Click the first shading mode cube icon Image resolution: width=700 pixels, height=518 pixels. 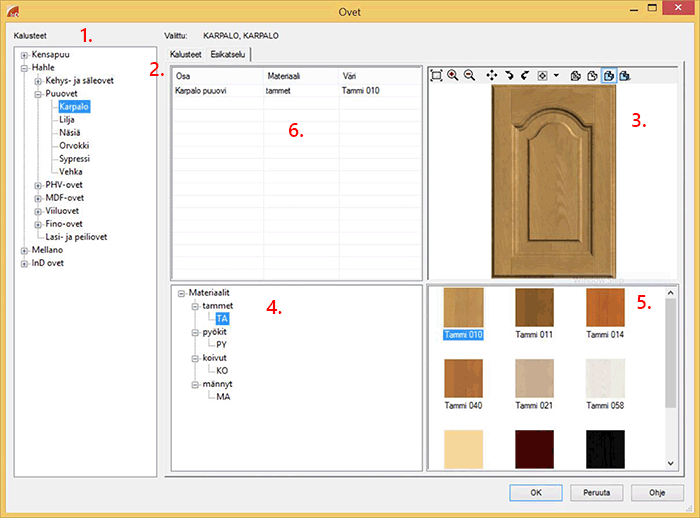[575, 75]
